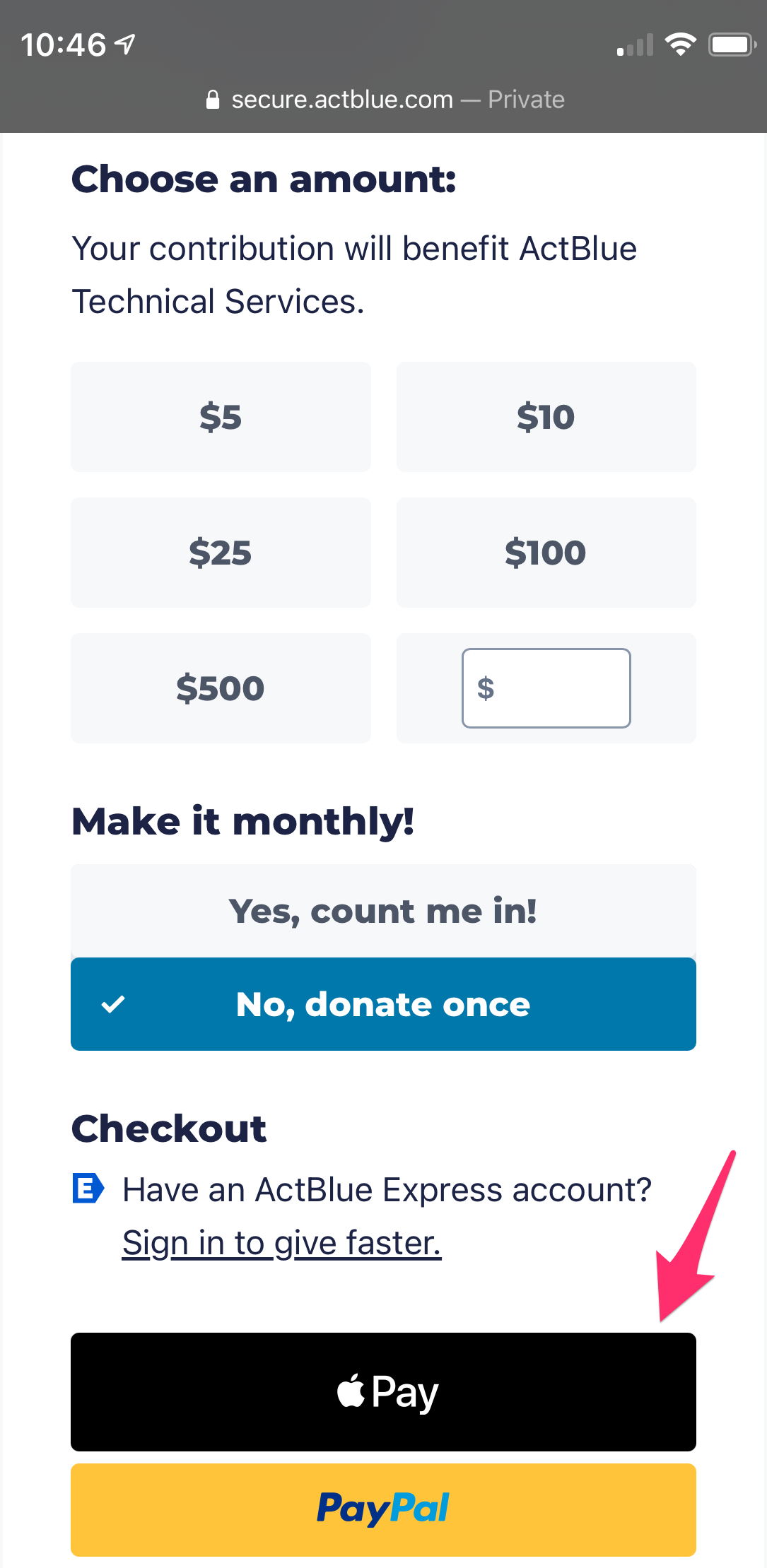Viewport: 767px width, 1568px height.
Task: Pay using the yellow PayPal button
Action: pos(383,1509)
